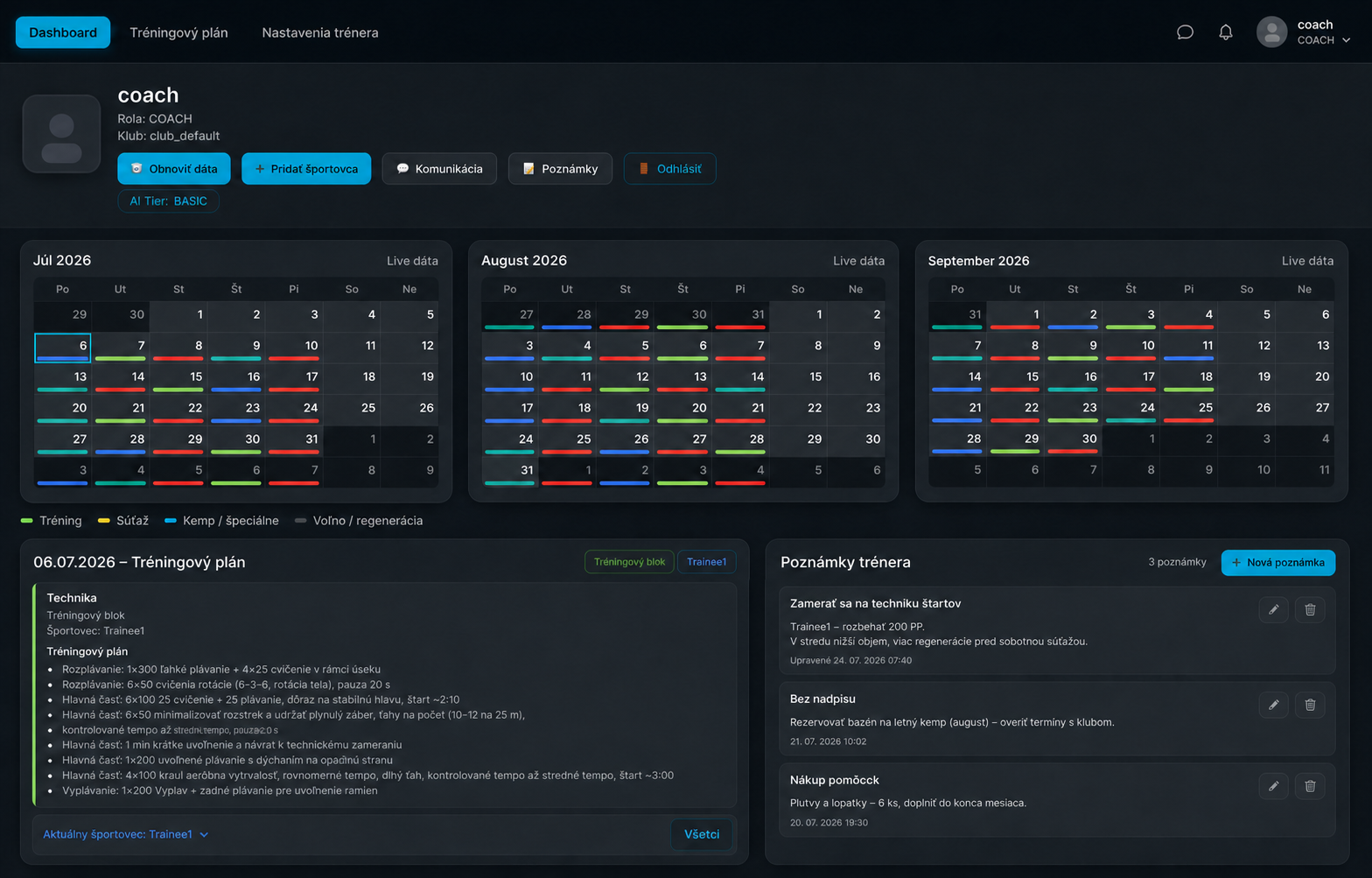
Task: Click 'Upravené 24. 07. 2026 07:40' timestamp
Action: tap(850, 661)
